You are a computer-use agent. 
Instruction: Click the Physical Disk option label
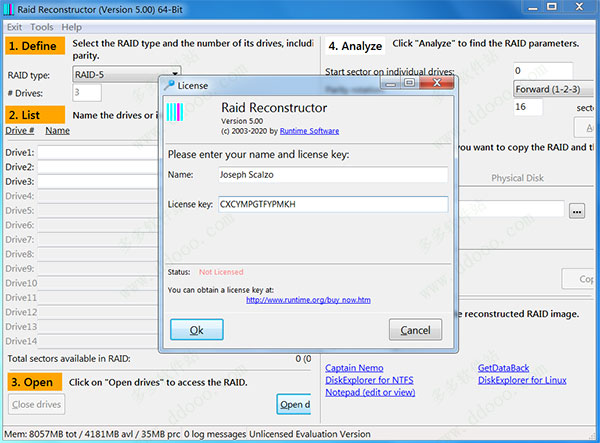tap(517, 178)
